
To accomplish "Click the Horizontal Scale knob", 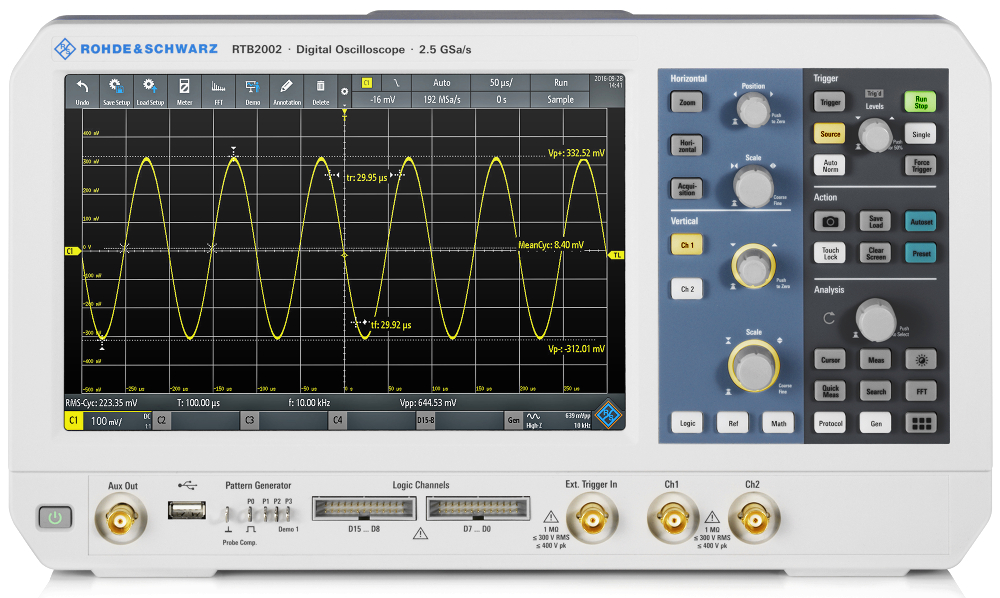I will pos(753,187).
